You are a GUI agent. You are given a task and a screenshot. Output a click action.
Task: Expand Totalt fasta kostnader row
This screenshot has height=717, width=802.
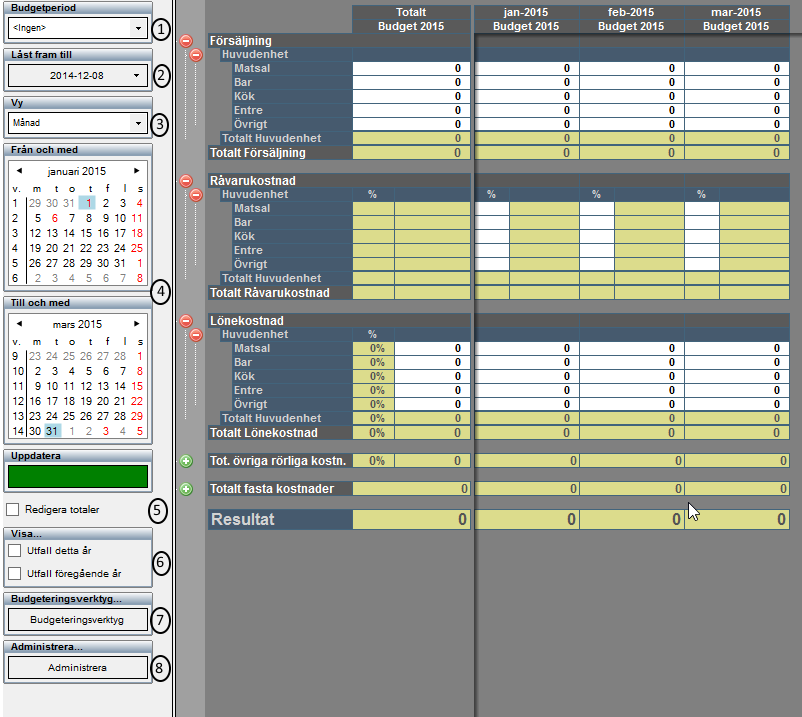coord(186,489)
